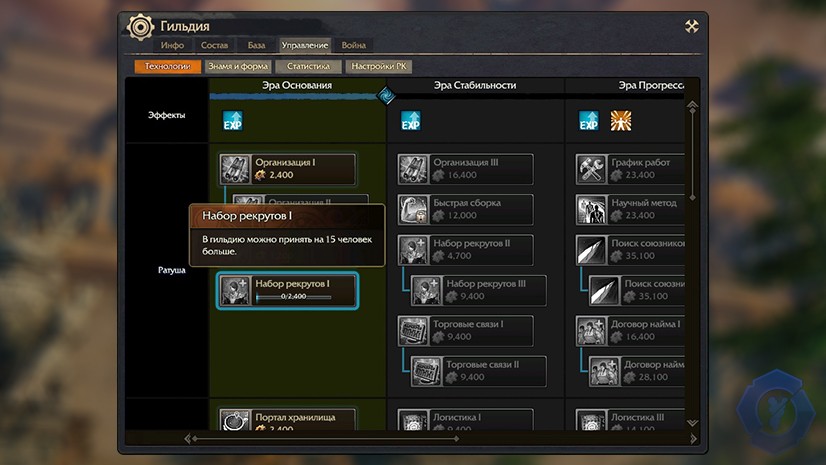Select the Договор найма I icon
Screen dimensions: 826x465
pos(591,331)
